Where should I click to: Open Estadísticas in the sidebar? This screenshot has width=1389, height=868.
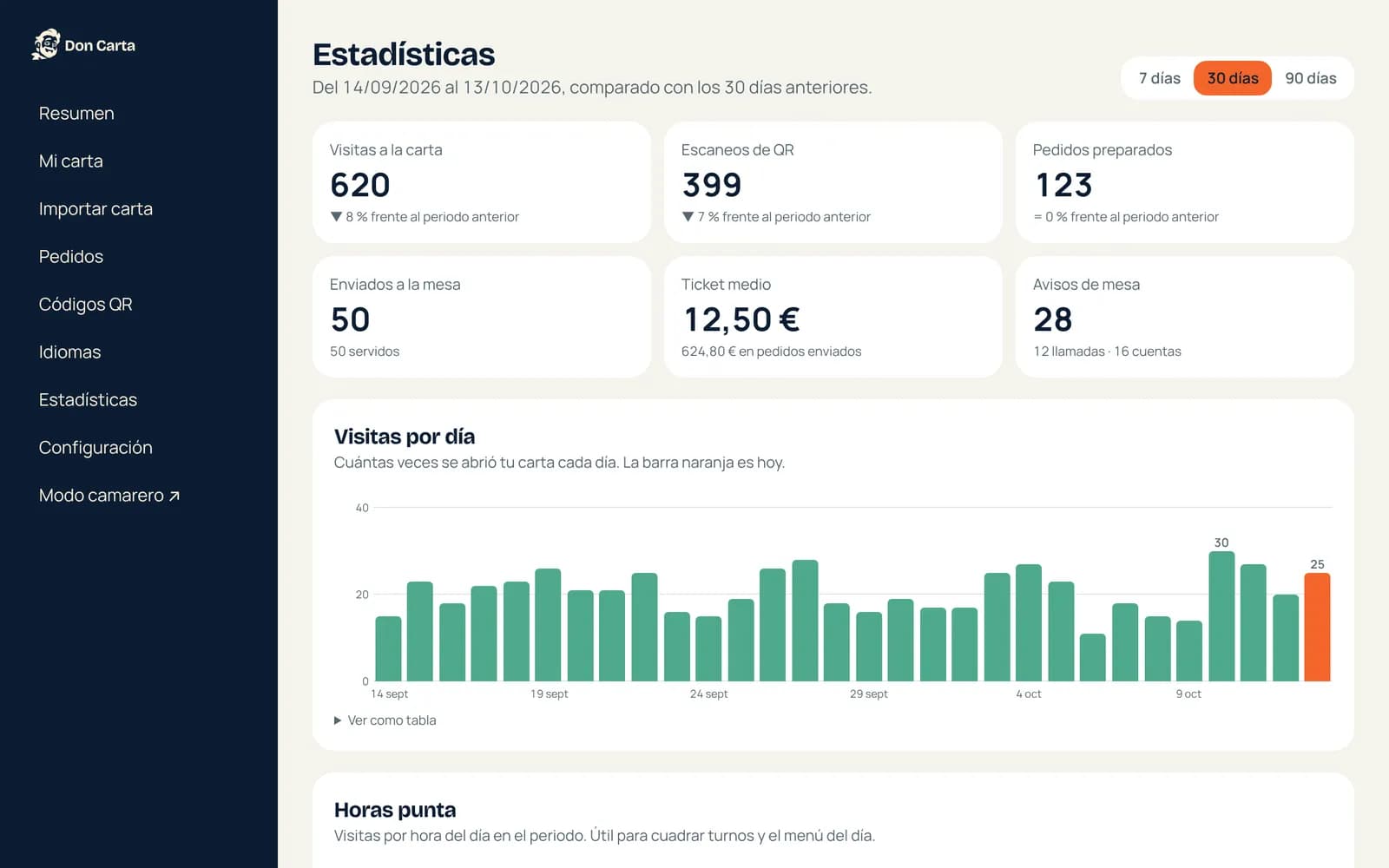click(x=88, y=400)
